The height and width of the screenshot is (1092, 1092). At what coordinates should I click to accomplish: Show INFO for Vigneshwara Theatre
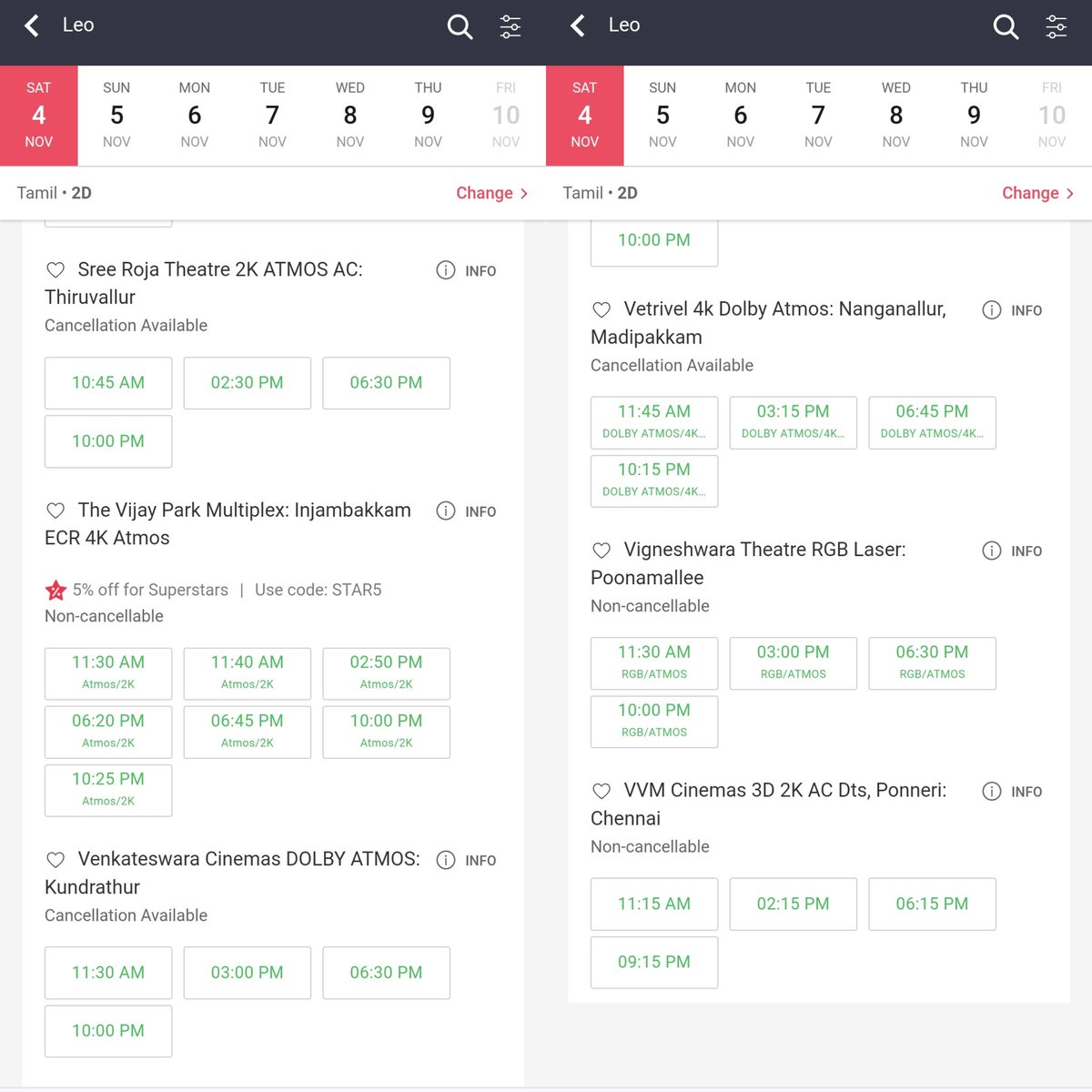point(1012,551)
